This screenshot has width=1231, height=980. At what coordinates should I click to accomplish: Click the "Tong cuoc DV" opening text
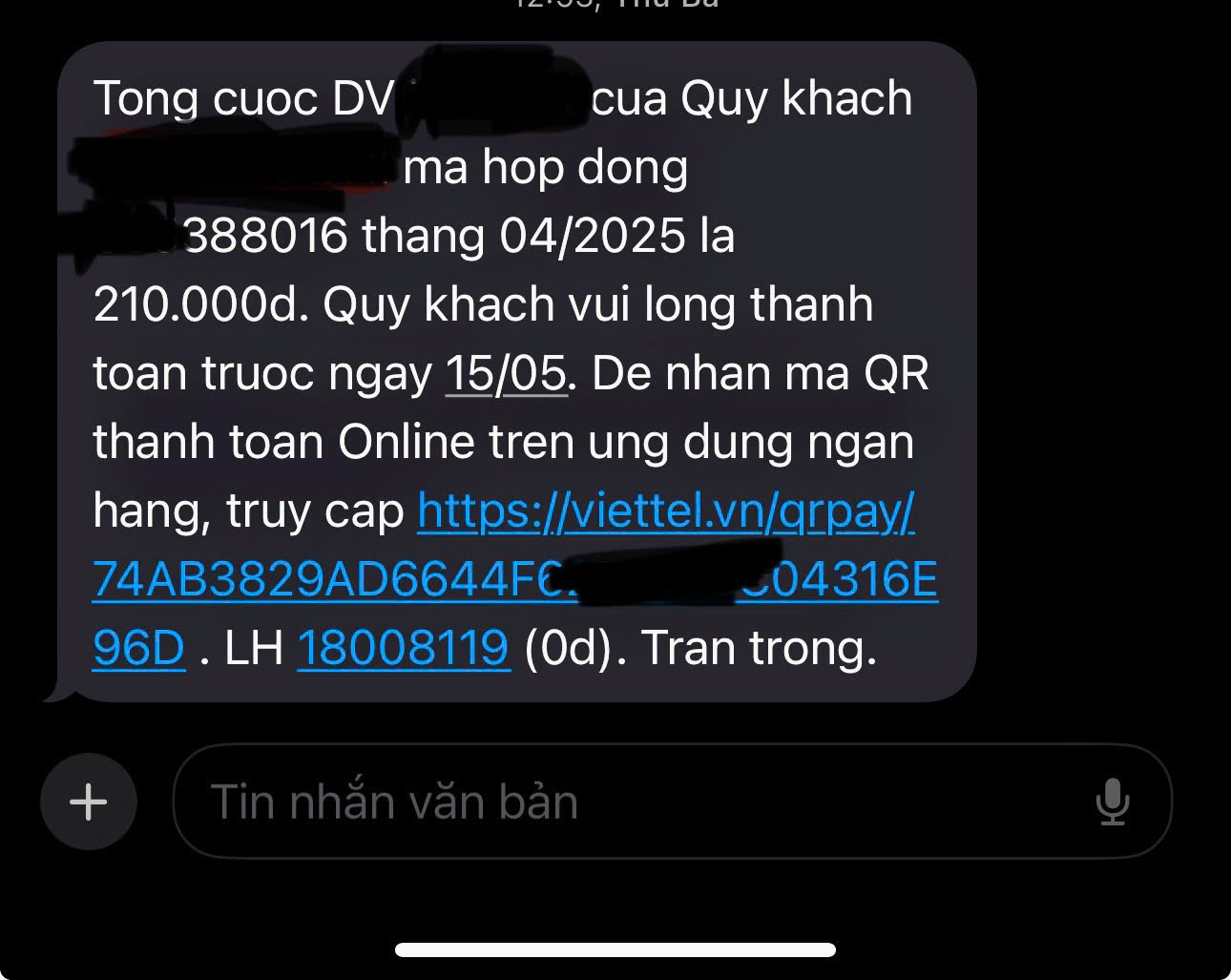point(243,99)
